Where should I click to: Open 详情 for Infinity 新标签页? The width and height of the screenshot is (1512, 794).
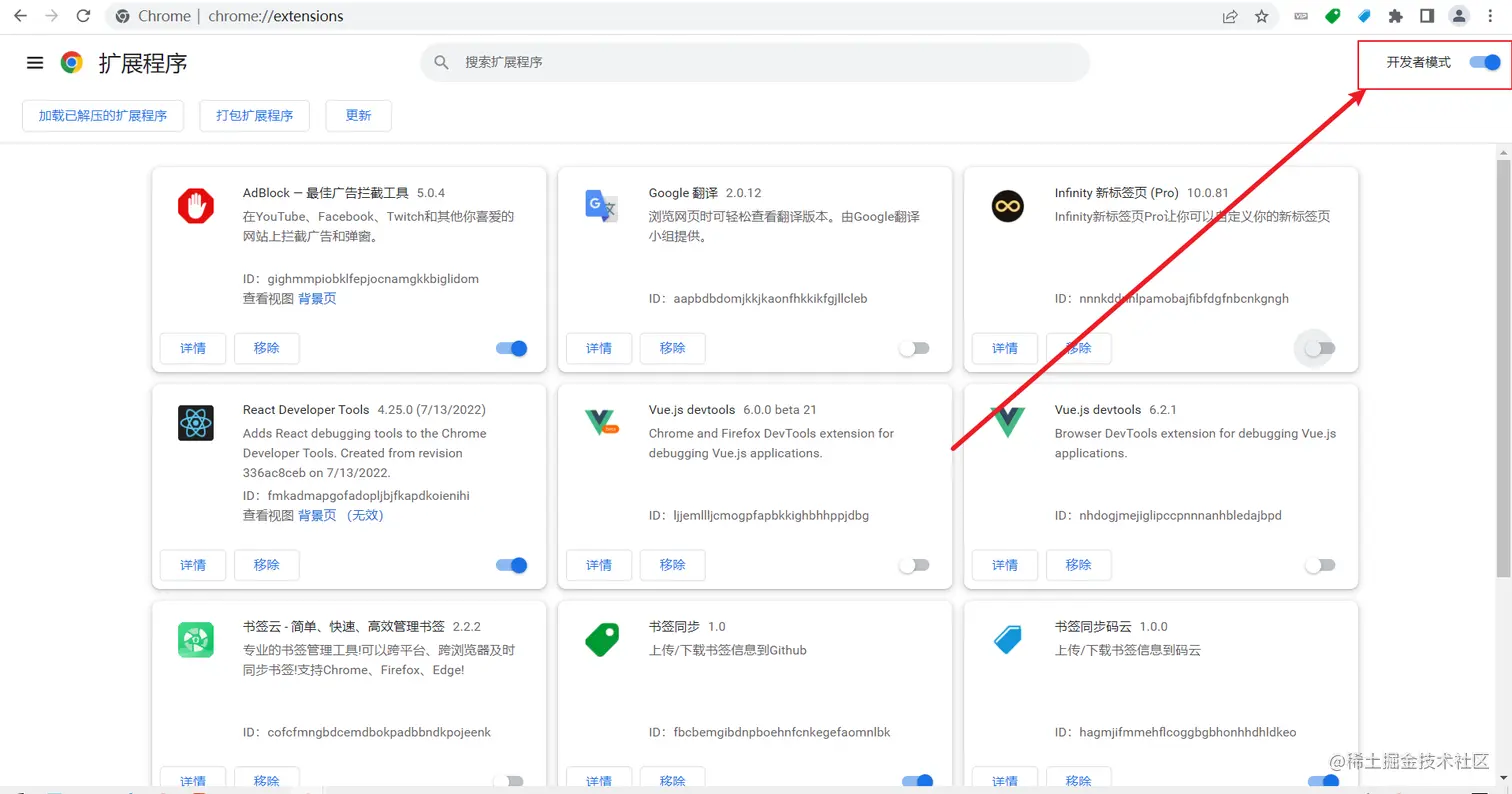[x=1005, y=348]
